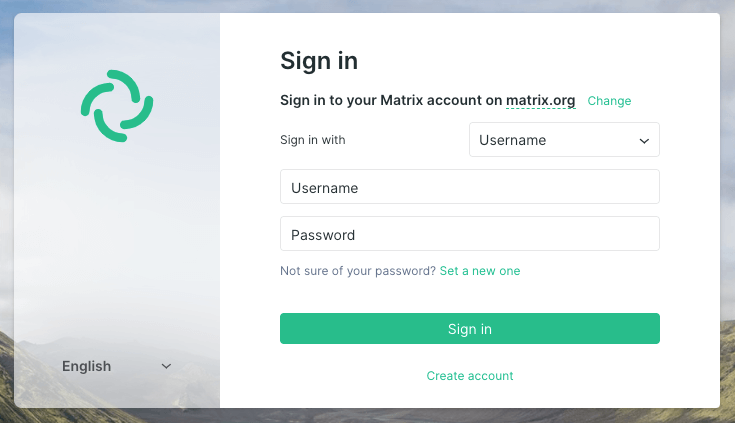The image size is (735, 423).
Task: Click the Sign in with label
Action: (313, 140)
